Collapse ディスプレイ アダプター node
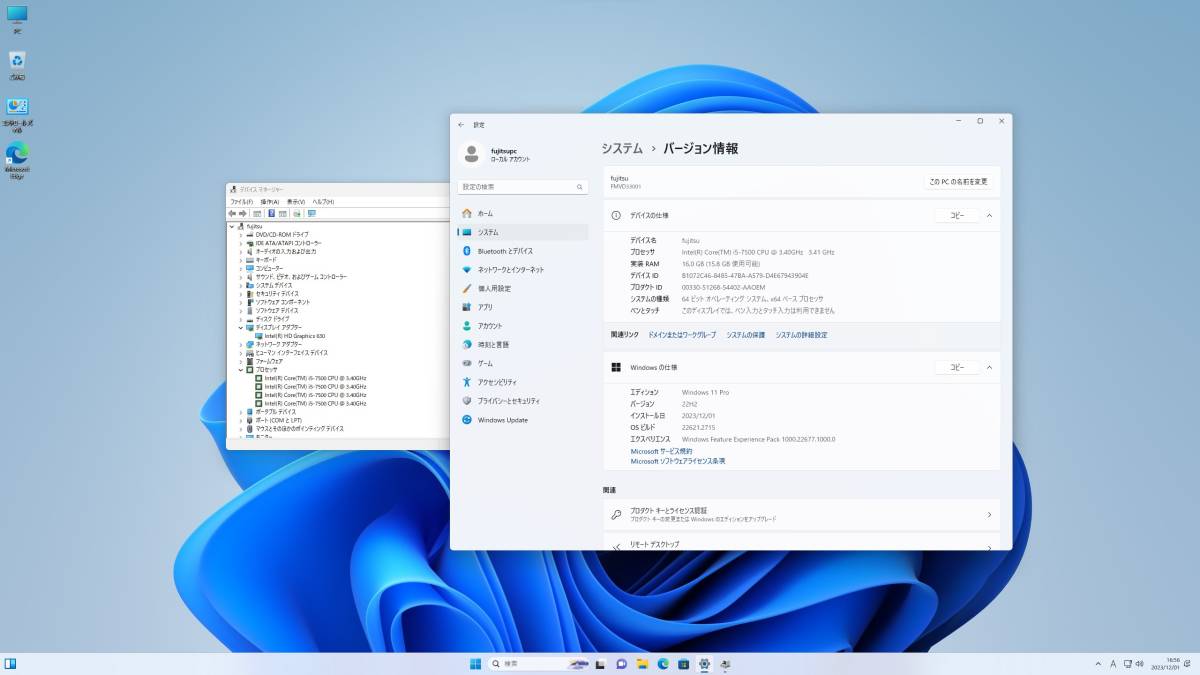The width and height of the screenshot is (1200, 675). tap(241, 327)
